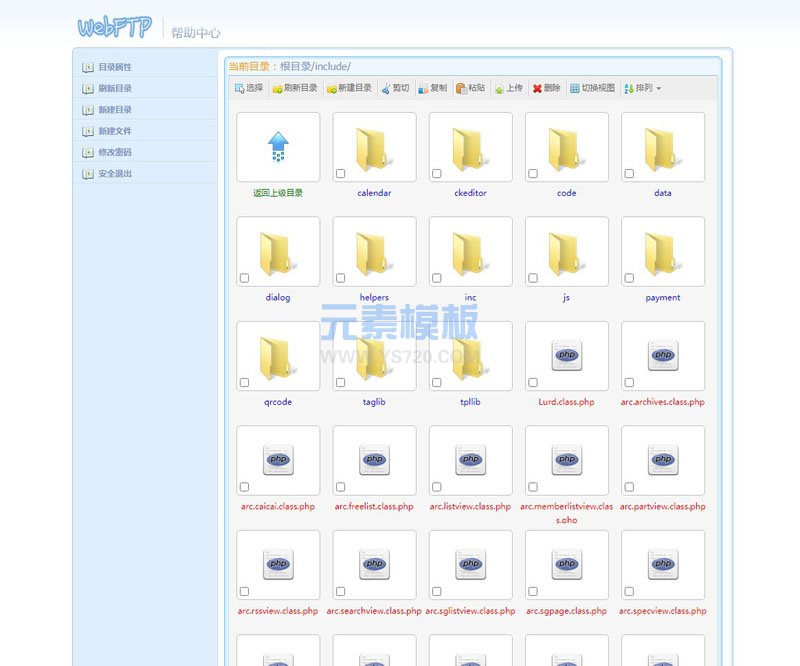Click the 当前目录 path 根目录/include/
Viewport: 800px width, 666px height.
click(315, 66)
